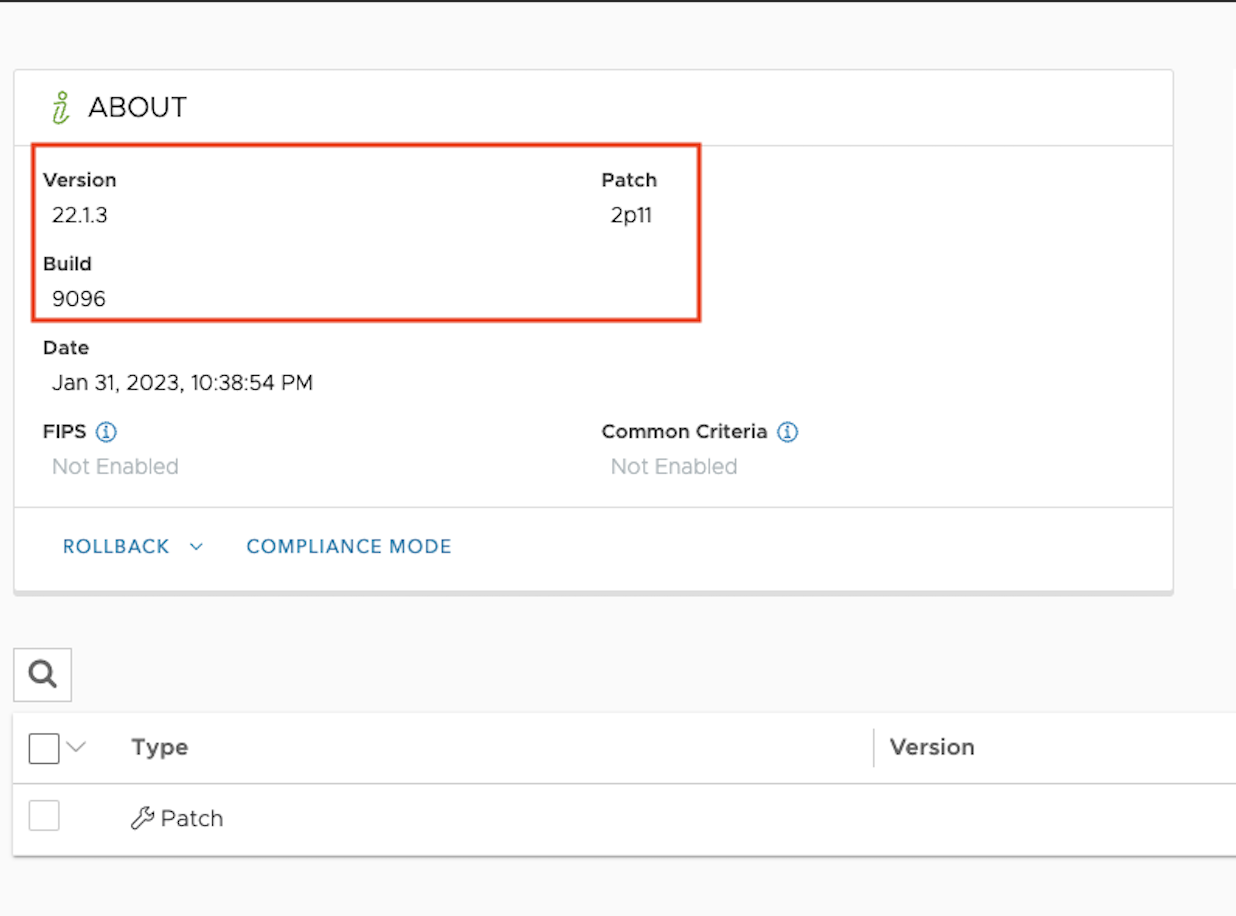Check the select-all checkbox in table header
Viewport: 1236px width, 916px height.
pyautogui.click(x=44, y=747)
